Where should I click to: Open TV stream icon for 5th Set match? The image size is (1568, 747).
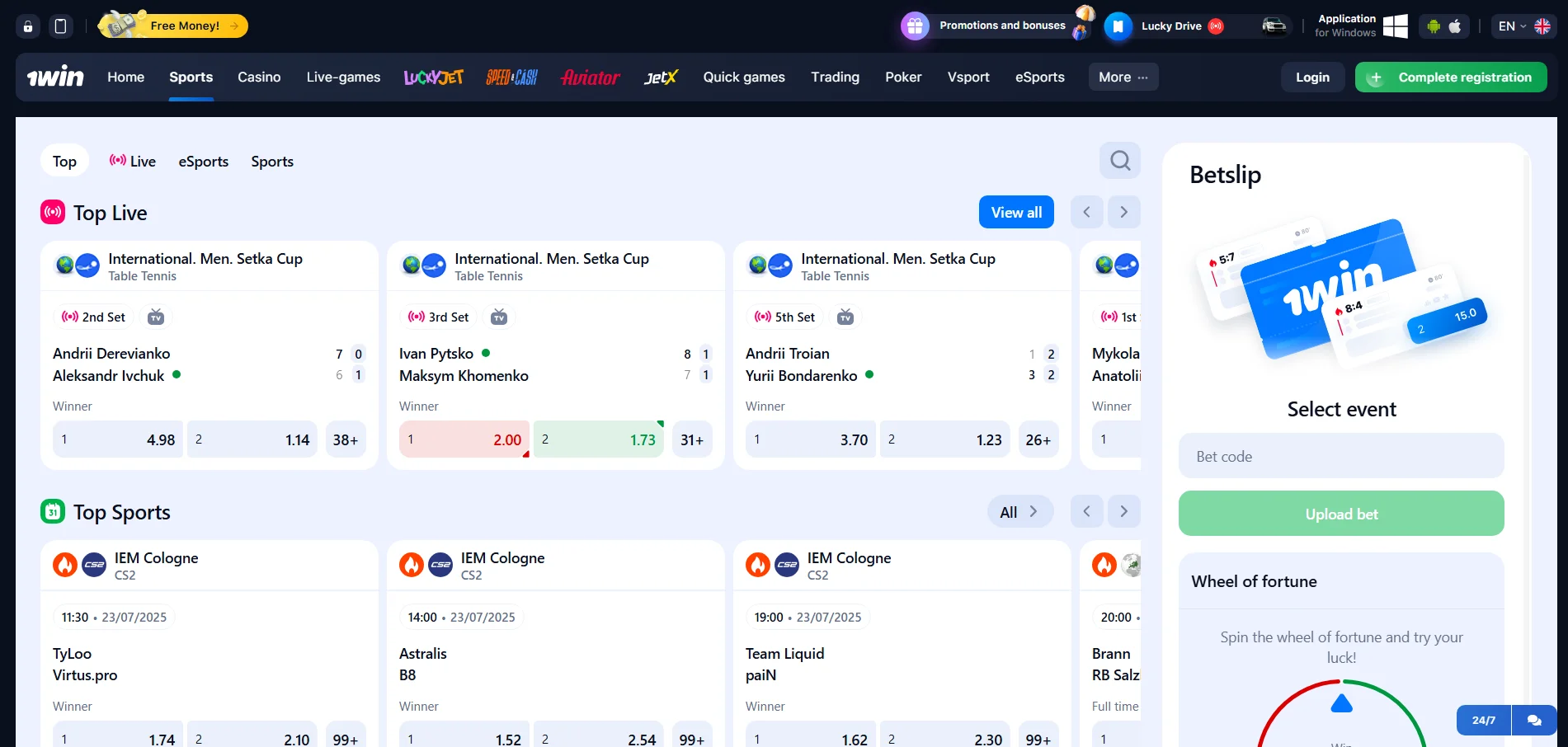845,317
